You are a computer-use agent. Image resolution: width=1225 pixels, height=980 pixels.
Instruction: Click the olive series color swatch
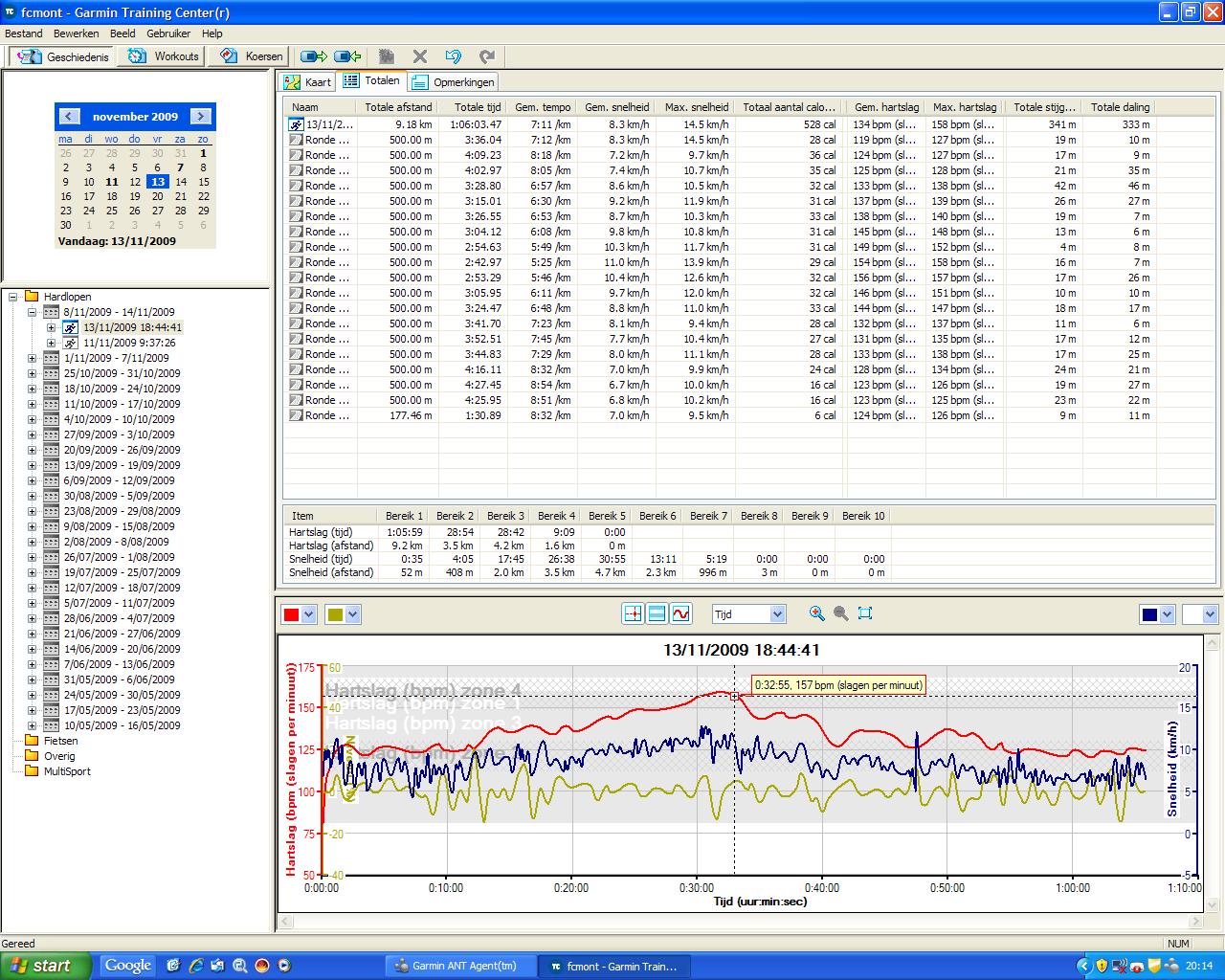335,615
